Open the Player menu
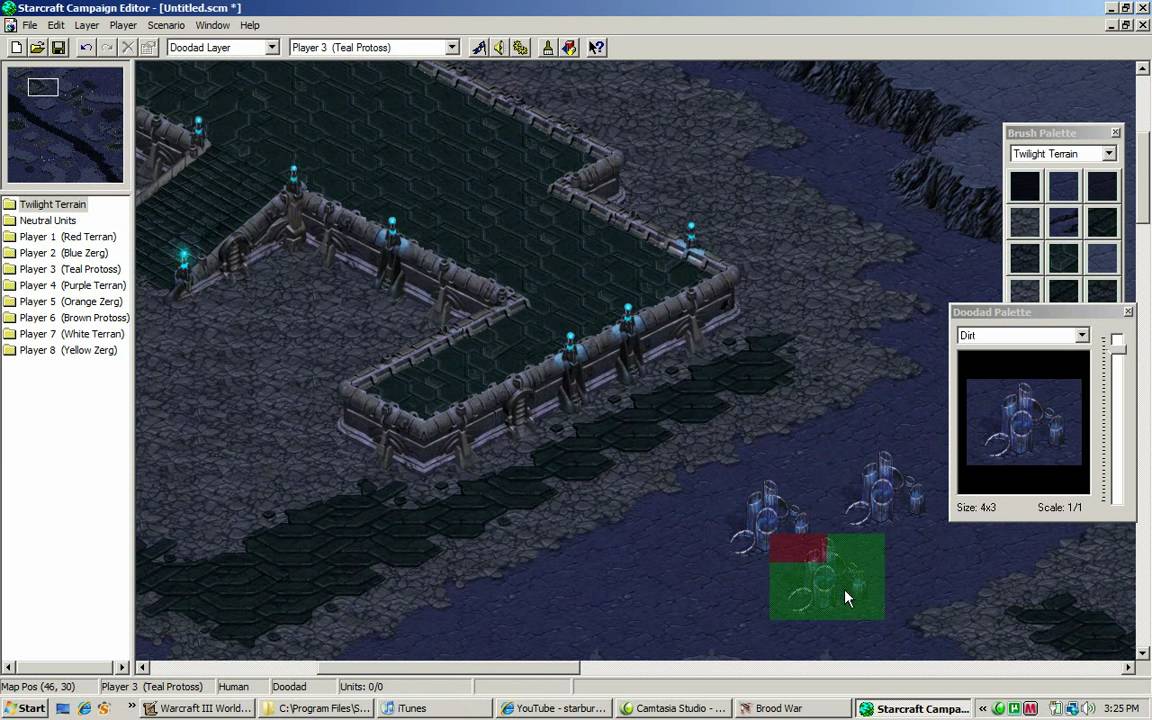Viewport: 1152px width, 720px height. point(123,25)
